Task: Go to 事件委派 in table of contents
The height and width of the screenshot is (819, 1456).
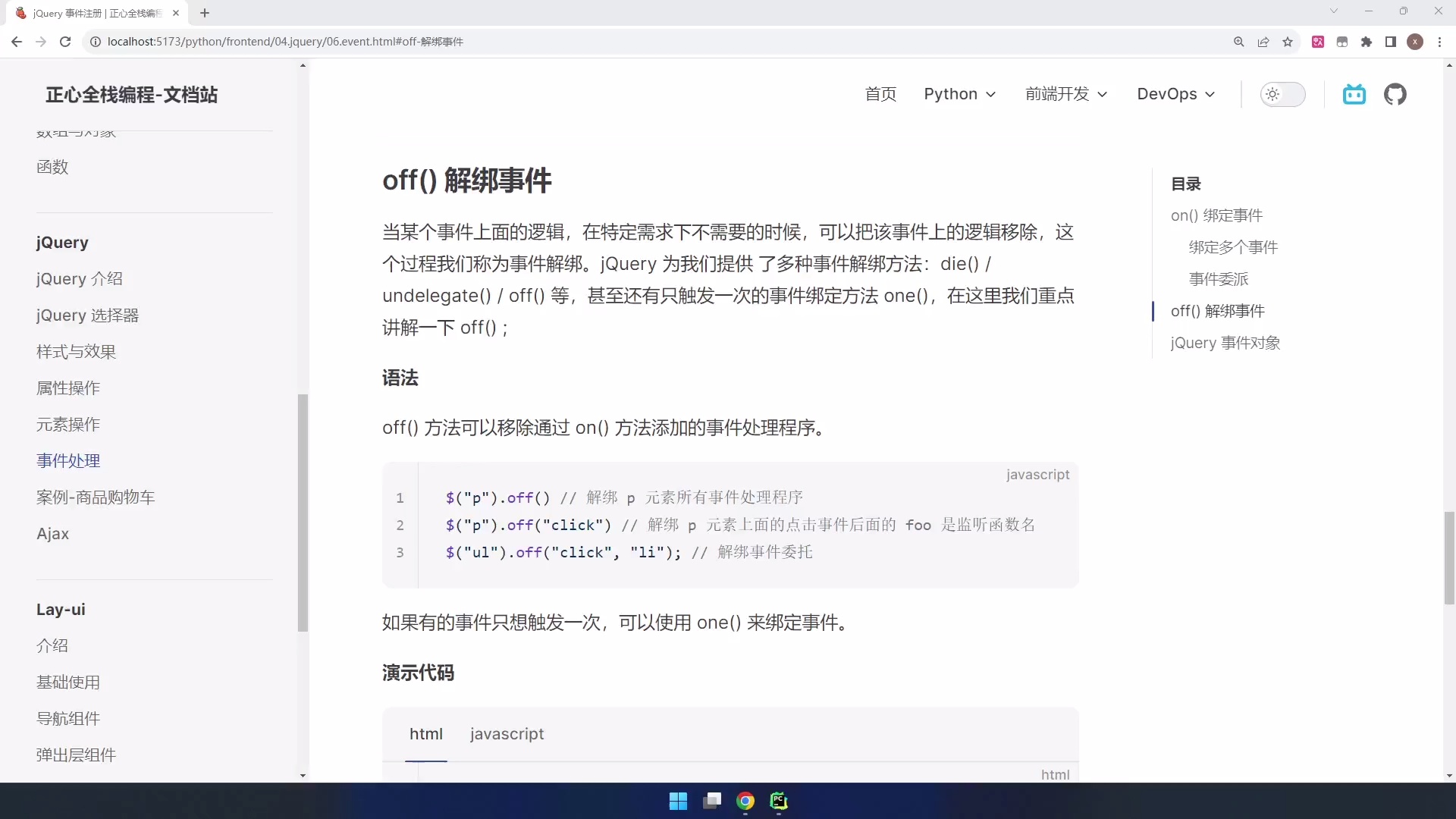Action: click(1218, 279)
